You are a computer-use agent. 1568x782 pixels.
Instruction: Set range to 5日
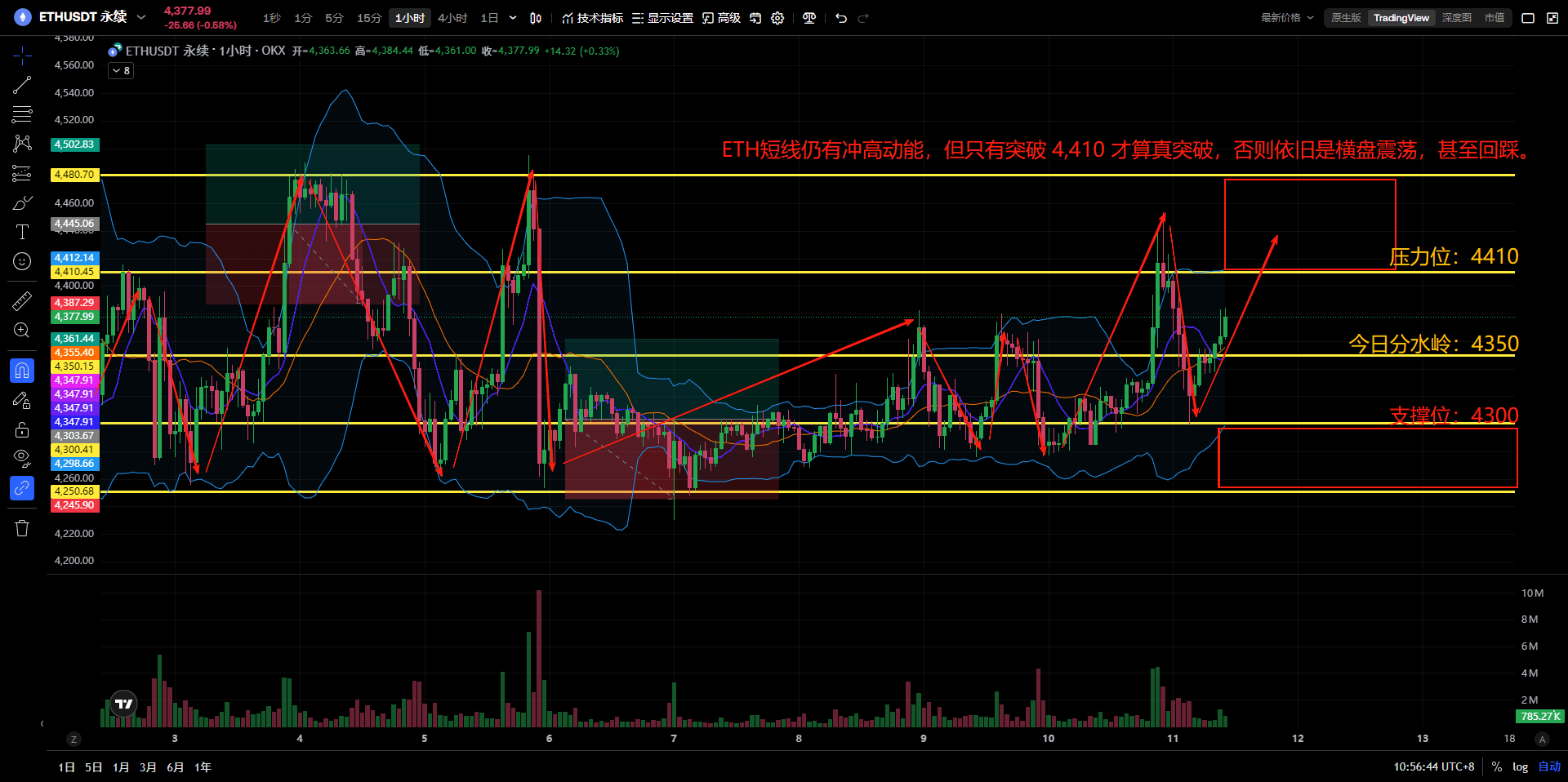click(94, 767)
